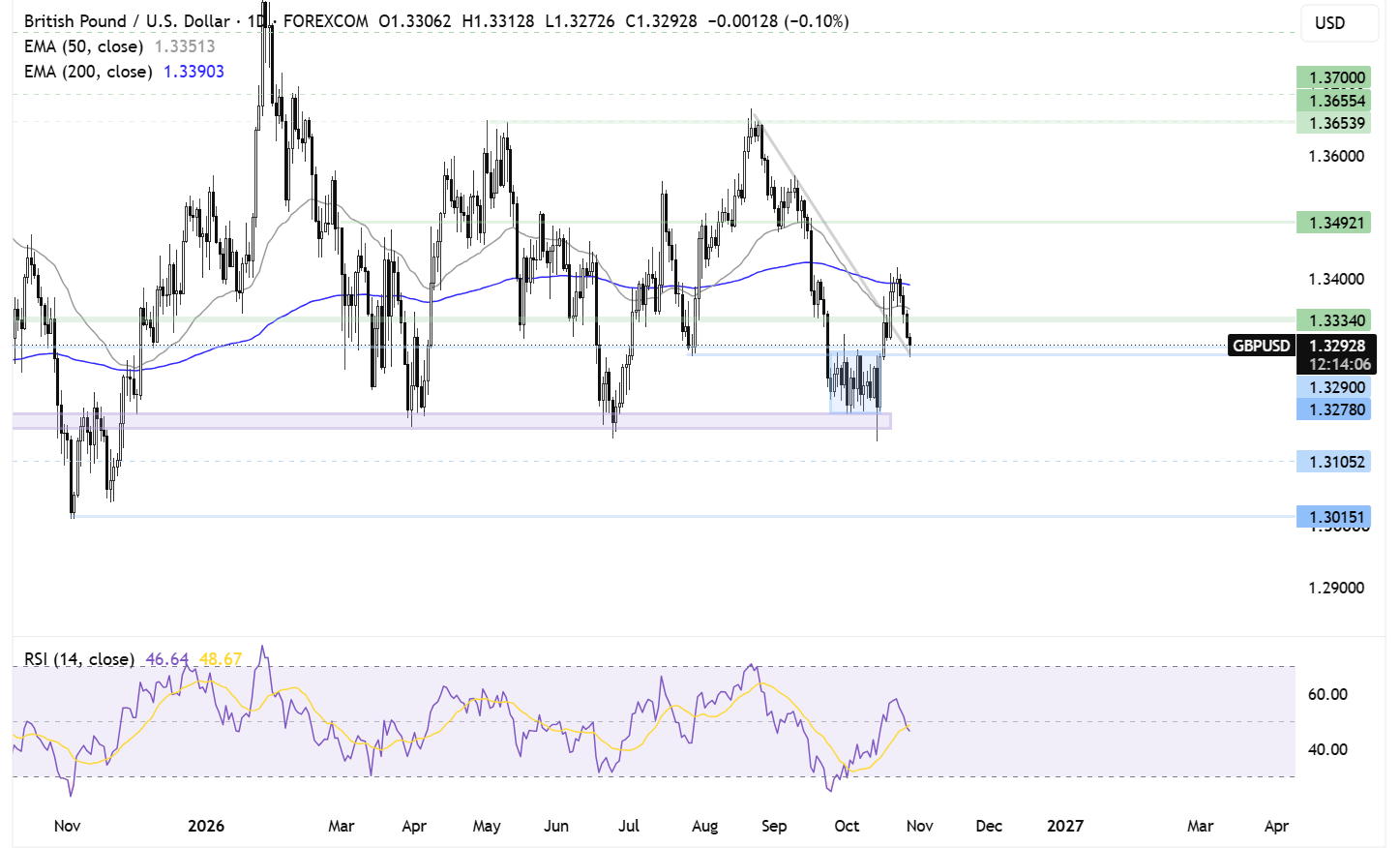
Task: Click the EMA 50 value 1.33513
Action: [185, 45]
